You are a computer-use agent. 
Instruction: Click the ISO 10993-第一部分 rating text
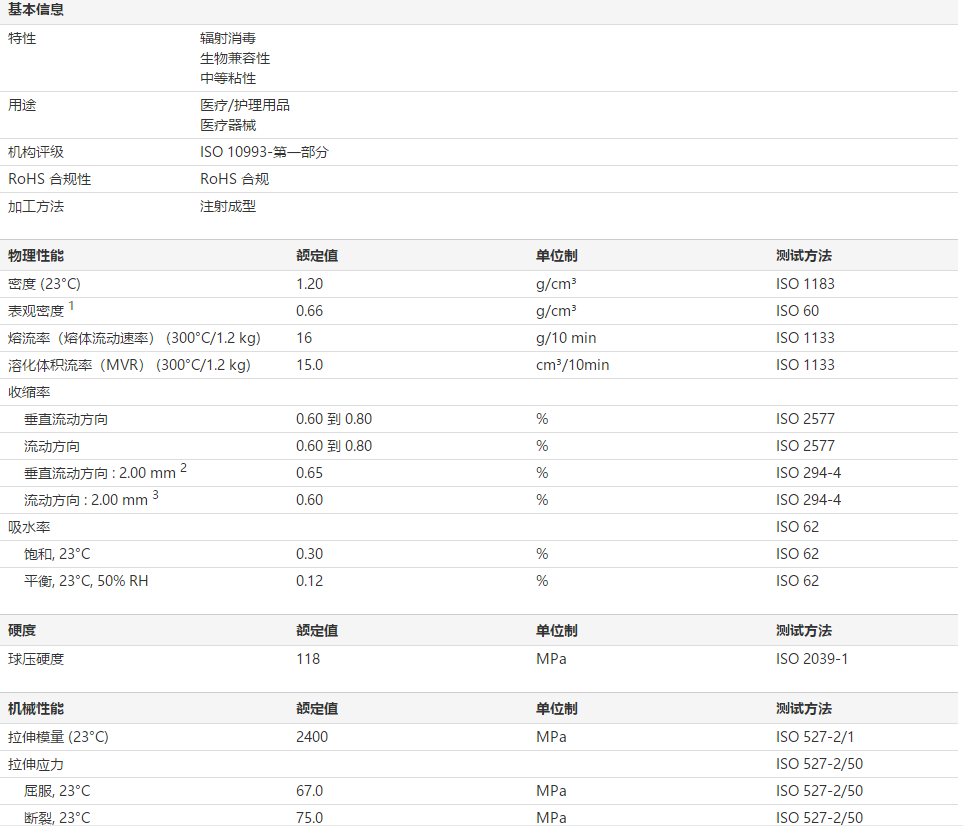[x=264, y=152]
